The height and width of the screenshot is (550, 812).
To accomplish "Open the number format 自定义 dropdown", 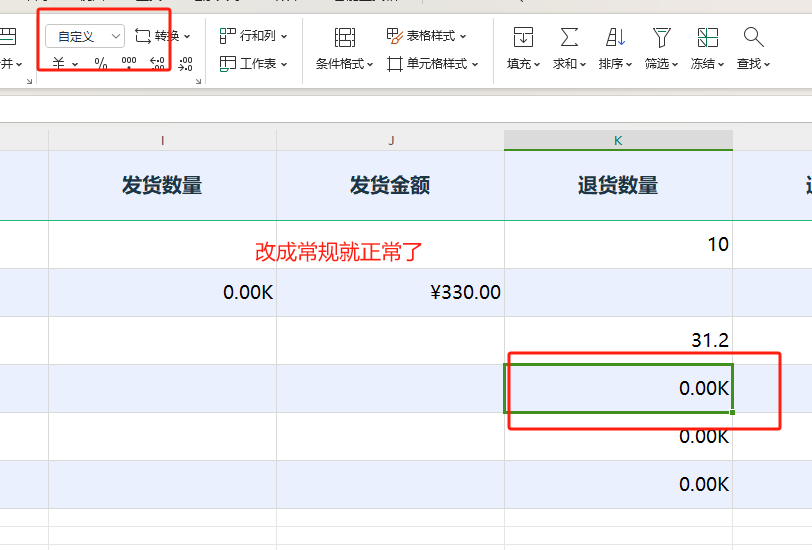I will click(x=85, y=36).
